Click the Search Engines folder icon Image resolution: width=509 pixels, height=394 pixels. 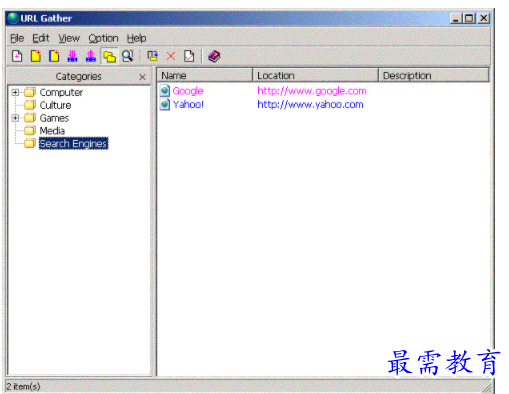click(30, 143)
